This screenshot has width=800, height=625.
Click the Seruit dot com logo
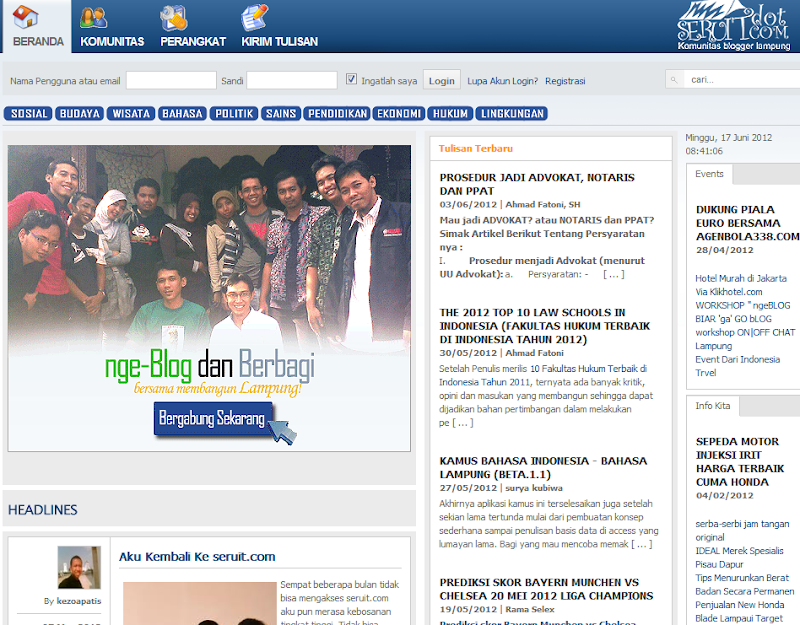click(733, 26)
